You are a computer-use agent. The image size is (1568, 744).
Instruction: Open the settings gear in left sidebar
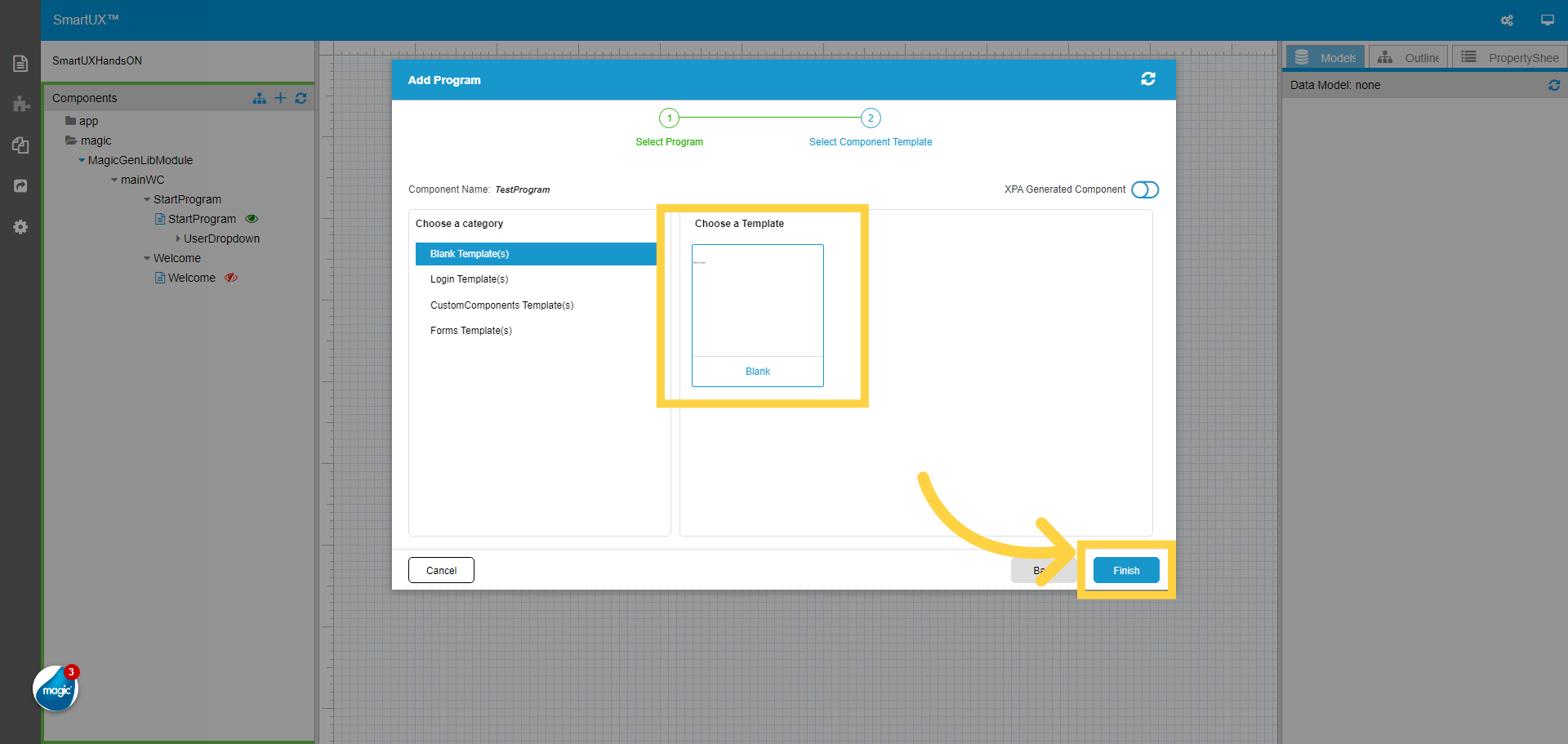[20, 227]
